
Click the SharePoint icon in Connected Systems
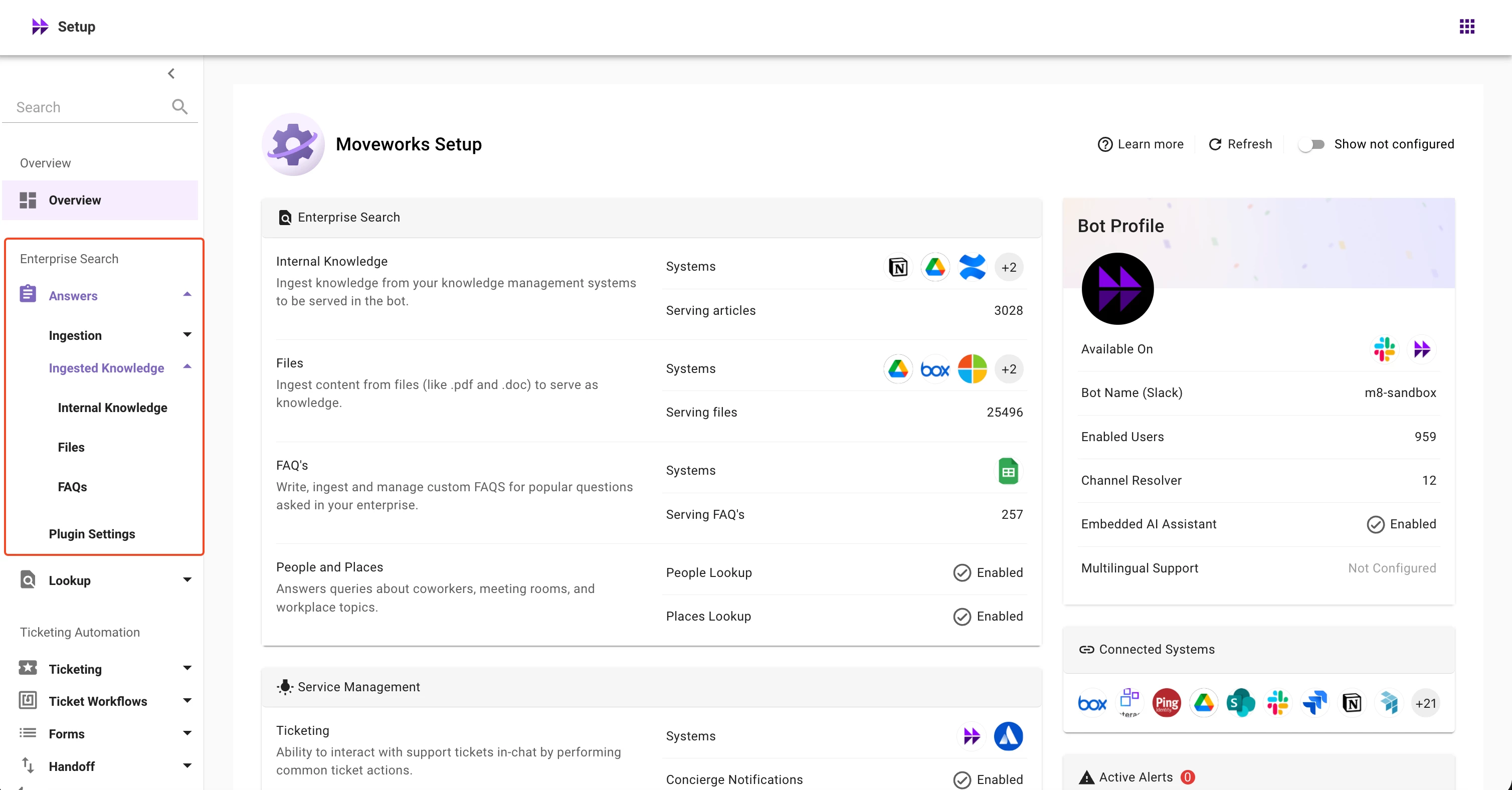(1240, 703)
